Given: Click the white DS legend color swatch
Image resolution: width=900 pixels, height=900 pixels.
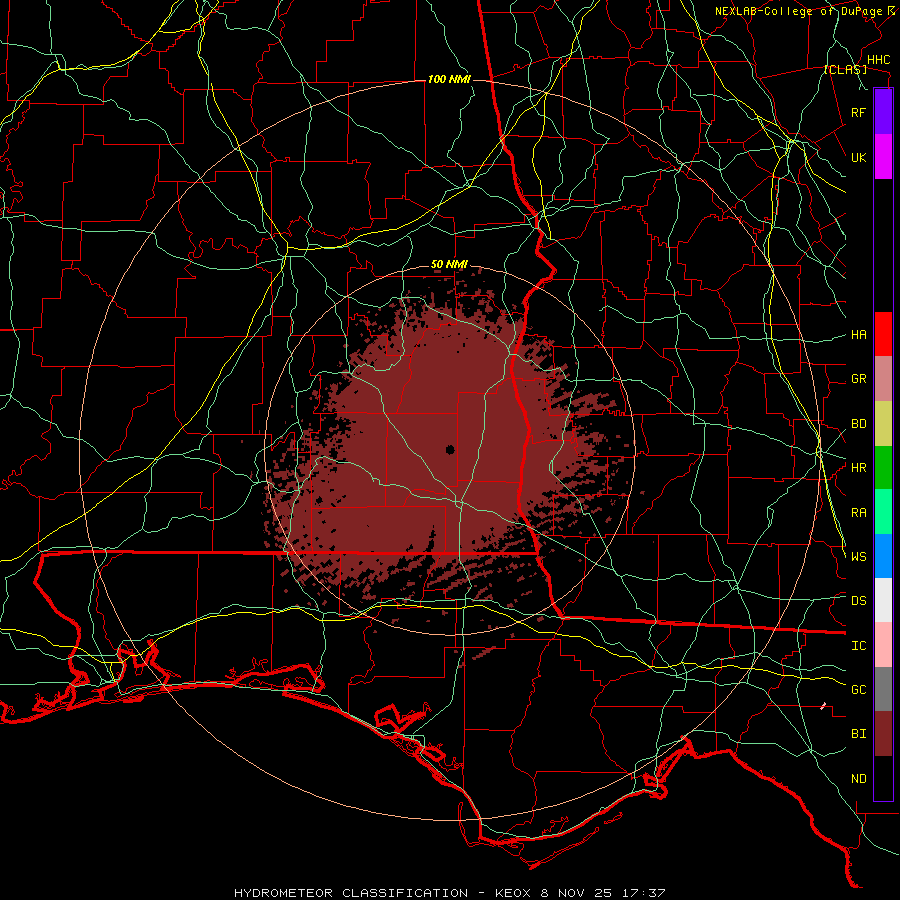Looking at the screenshot, I should pos(883,600).
